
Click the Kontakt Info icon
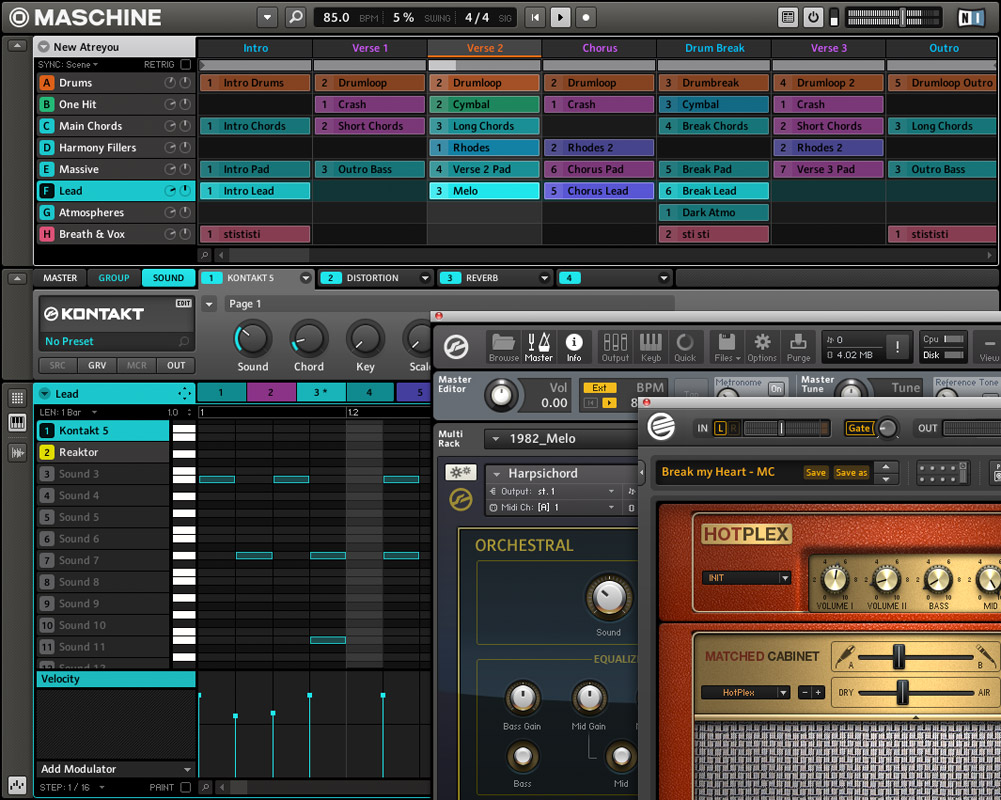pyautogui.click(x=574, y=347)
